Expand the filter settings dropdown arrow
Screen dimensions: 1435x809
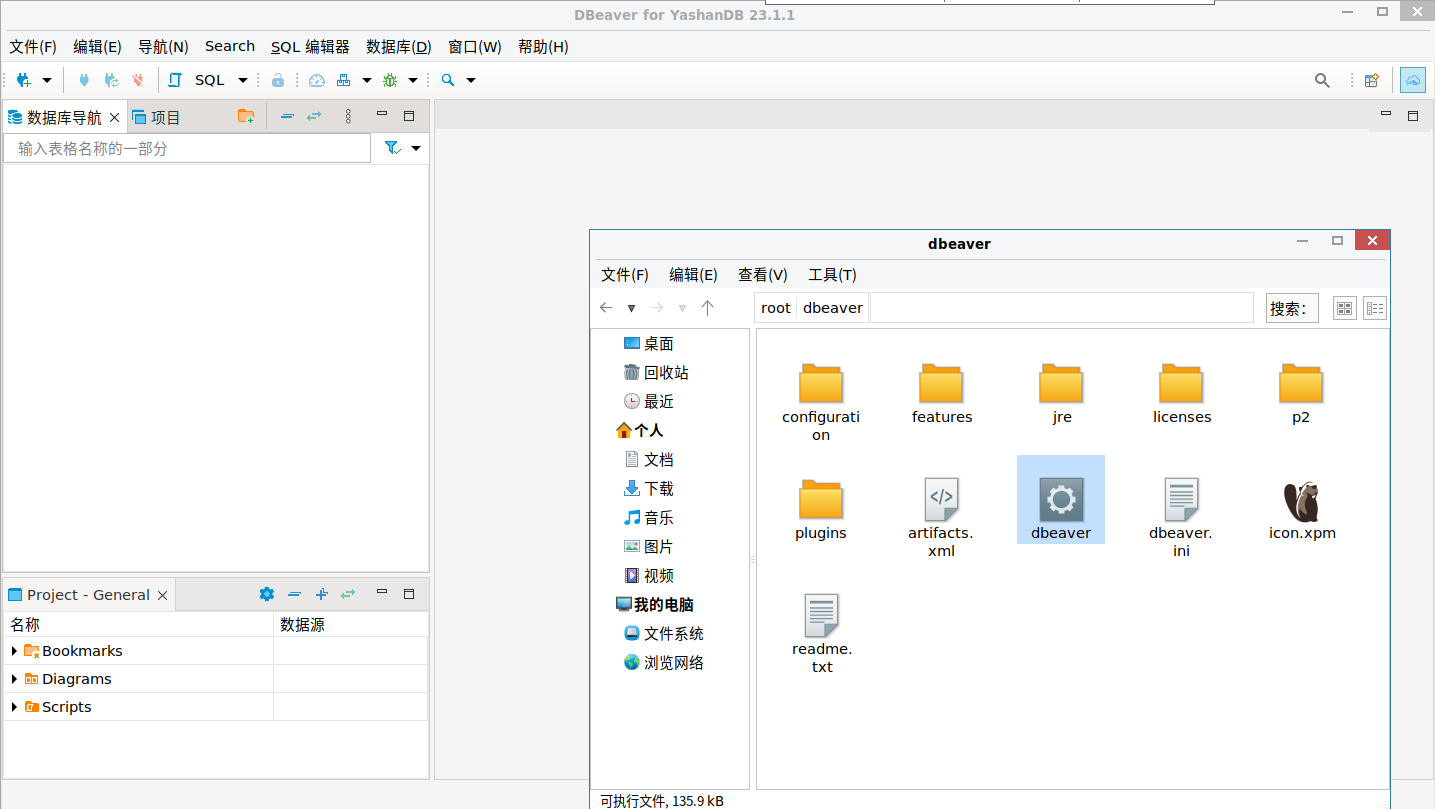click(x=416, y=148)
